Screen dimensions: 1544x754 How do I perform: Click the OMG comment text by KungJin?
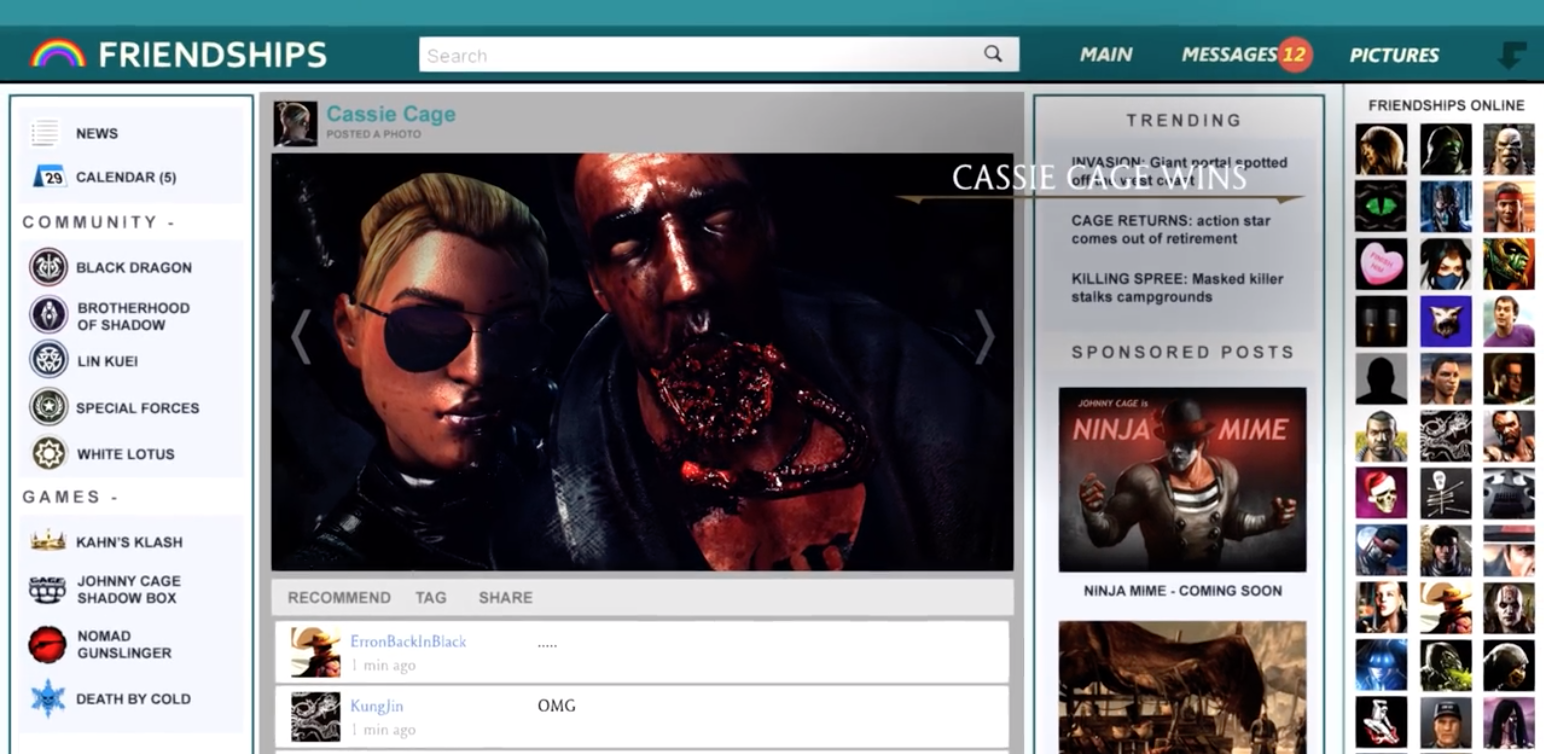pos(556,706)
